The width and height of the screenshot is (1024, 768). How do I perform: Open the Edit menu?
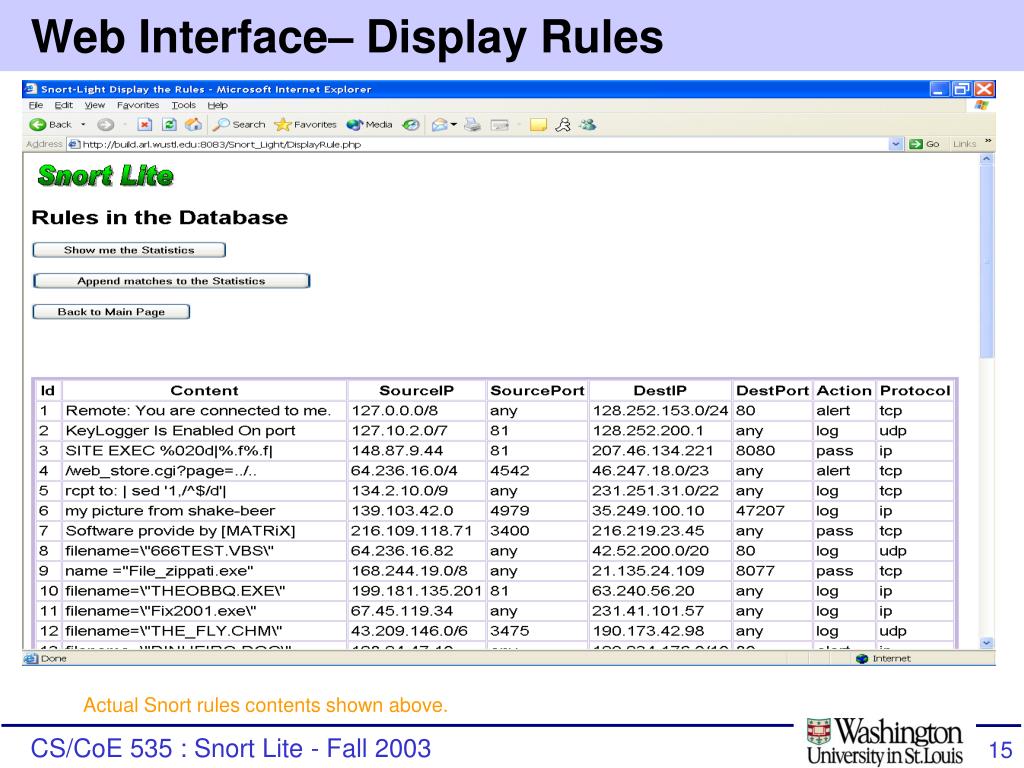click(63, 105)
